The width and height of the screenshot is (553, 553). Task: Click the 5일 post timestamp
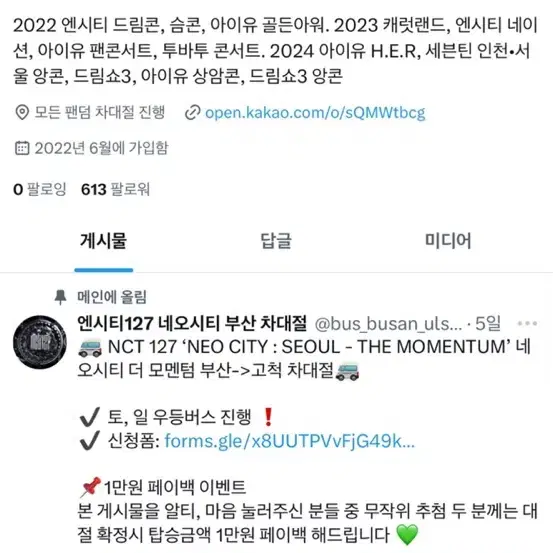coord(488,323)
